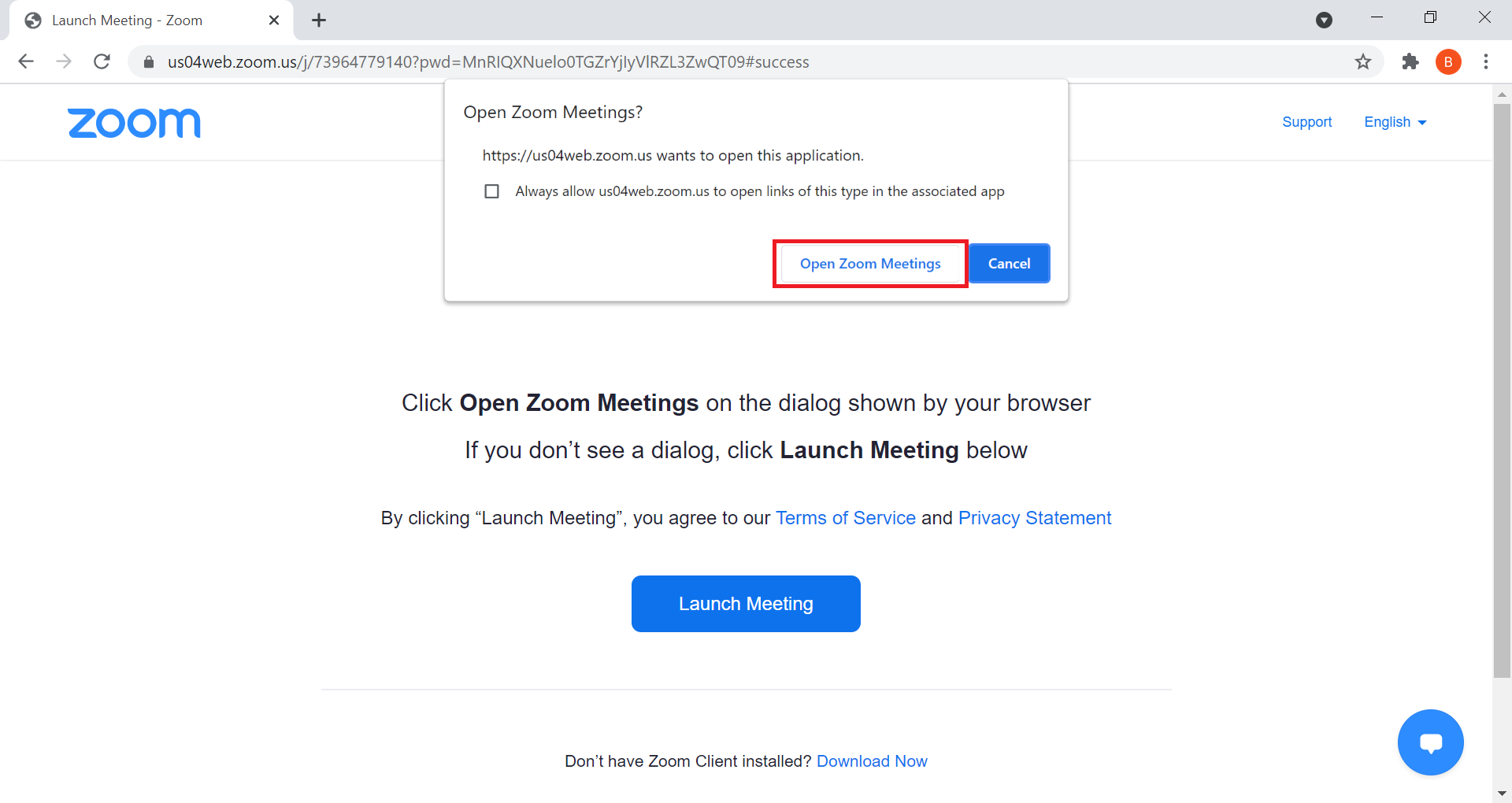Open the chat help bubble
The width and height of the screenshot is (1512, 803).
pyautogui.click(x=1430, y=742)
